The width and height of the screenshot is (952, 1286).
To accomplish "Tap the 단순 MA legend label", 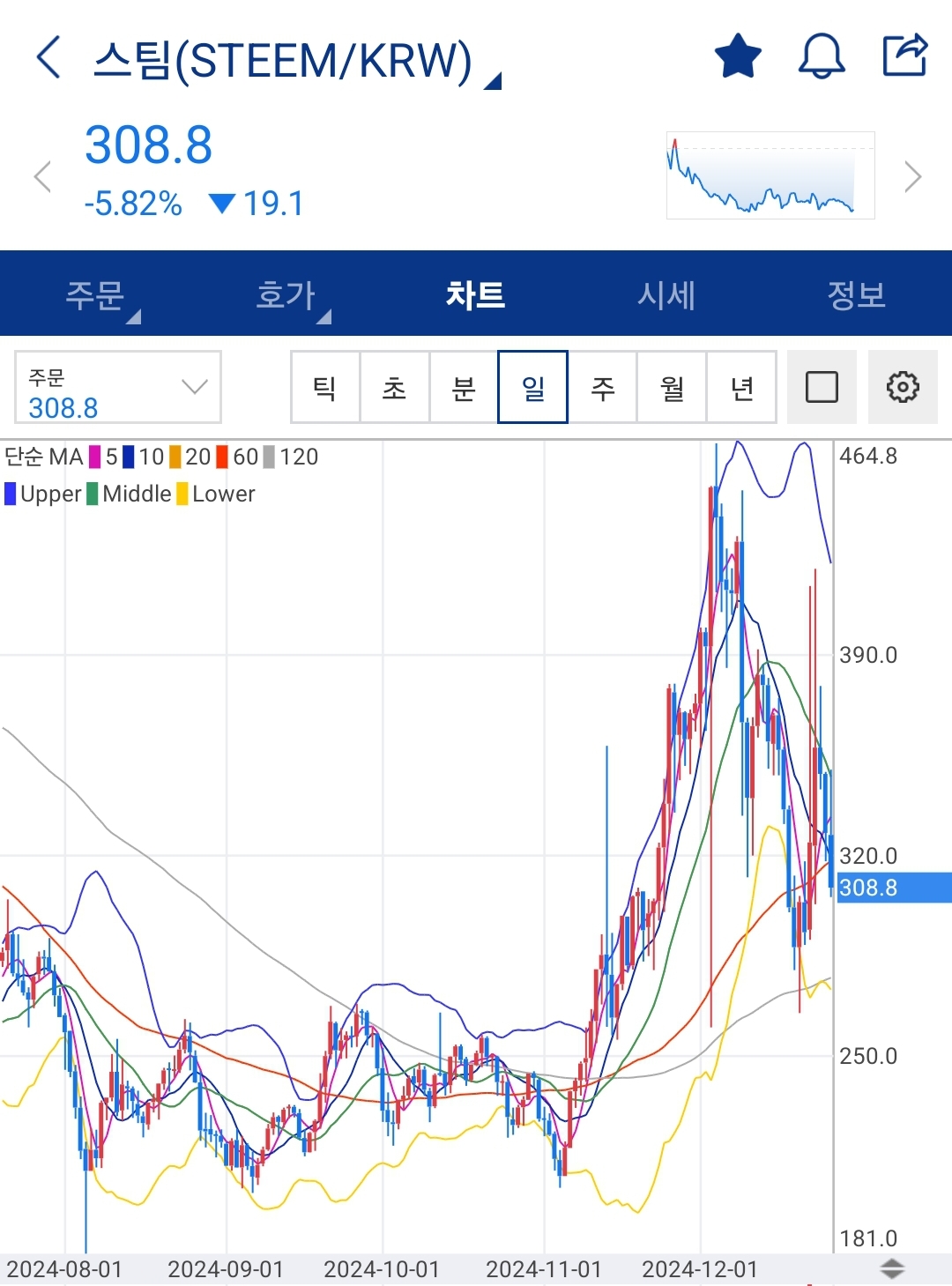I will [x=44, y=457].
